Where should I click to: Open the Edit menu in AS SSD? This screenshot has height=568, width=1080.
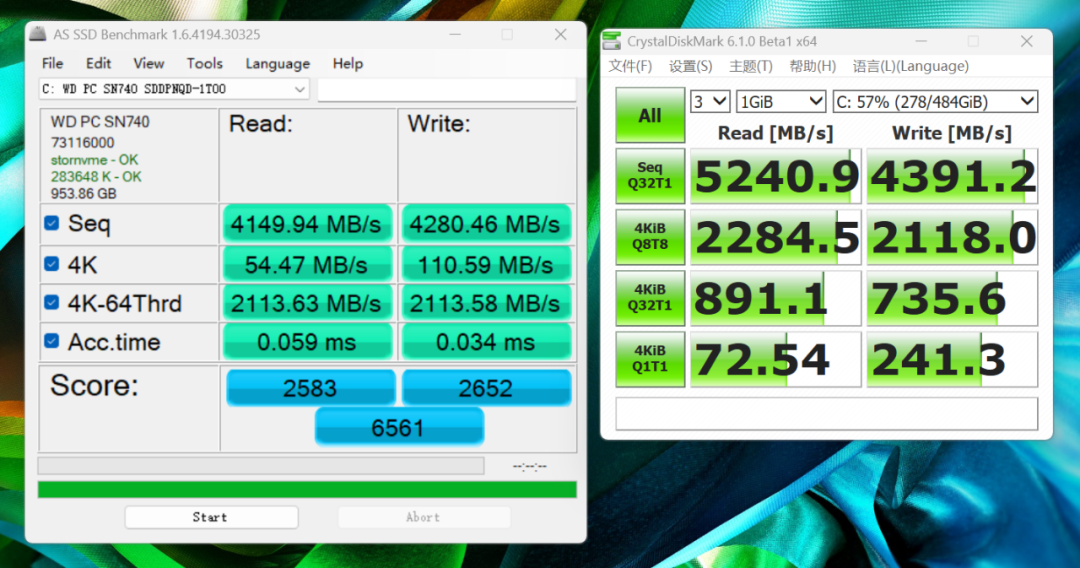tap(98, 63)
